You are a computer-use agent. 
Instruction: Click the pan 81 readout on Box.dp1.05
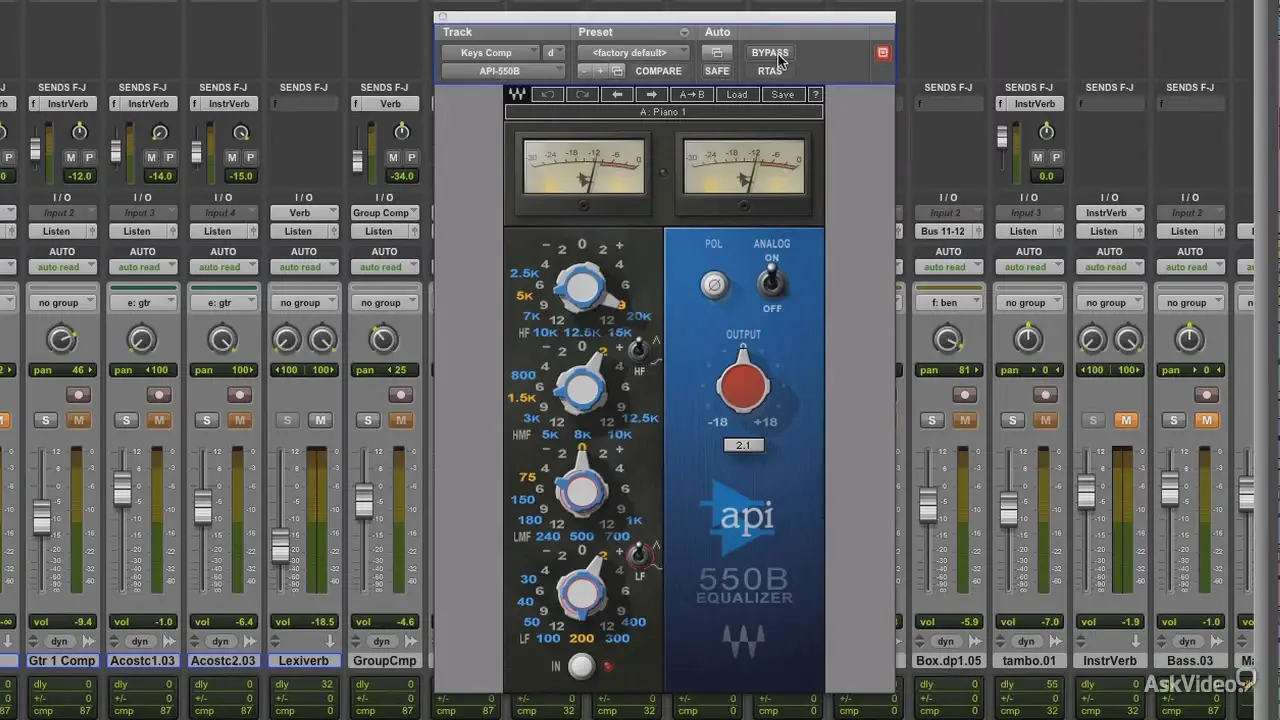click(x=948, y=370)
